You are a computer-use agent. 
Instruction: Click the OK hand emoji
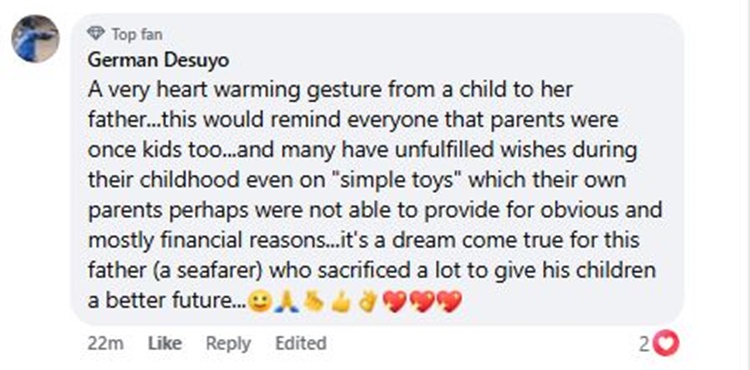click(368, 301)
